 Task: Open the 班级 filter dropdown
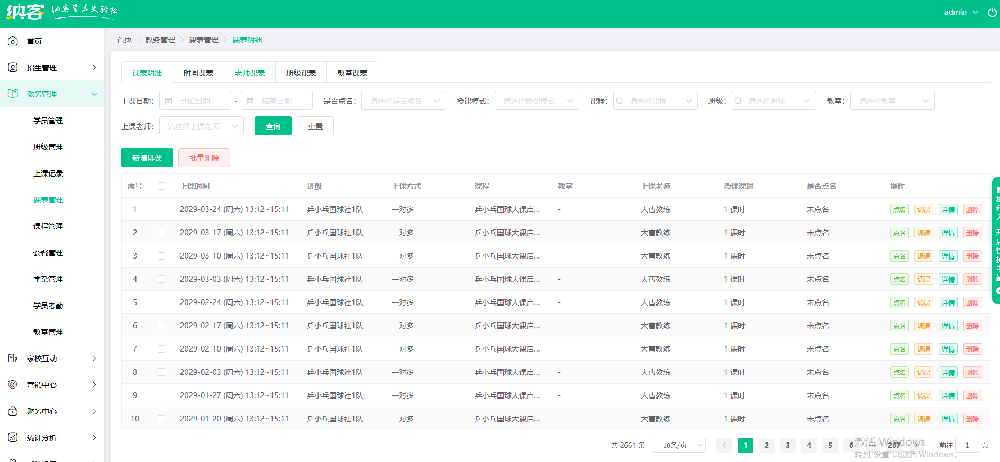[x=773, y=100]
